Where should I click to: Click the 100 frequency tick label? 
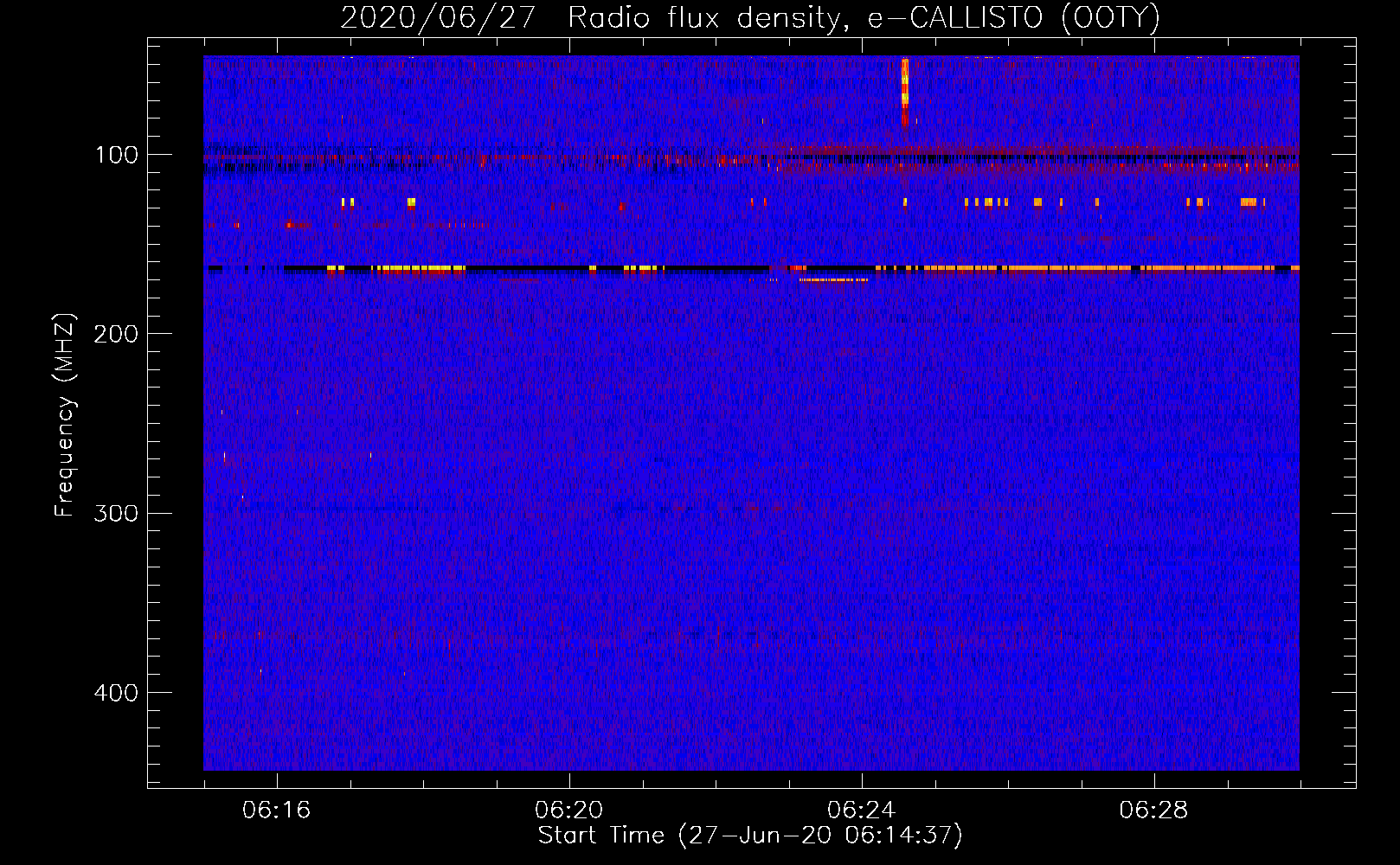click(x=117, y=155)
